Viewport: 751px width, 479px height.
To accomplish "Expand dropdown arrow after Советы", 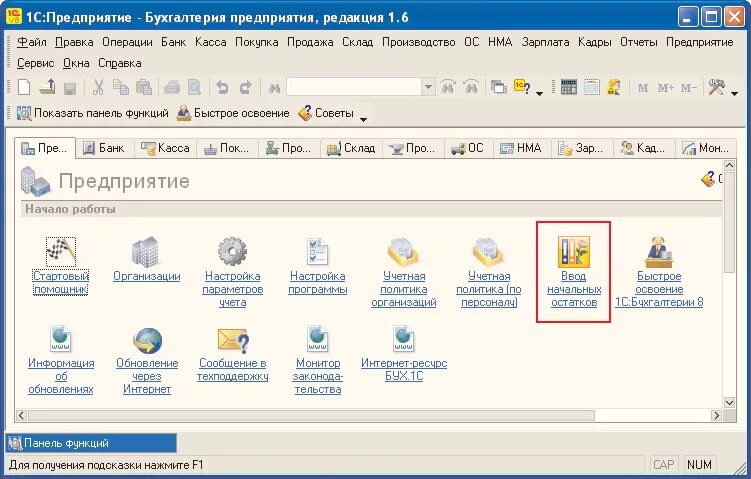I will coord(364,119).
